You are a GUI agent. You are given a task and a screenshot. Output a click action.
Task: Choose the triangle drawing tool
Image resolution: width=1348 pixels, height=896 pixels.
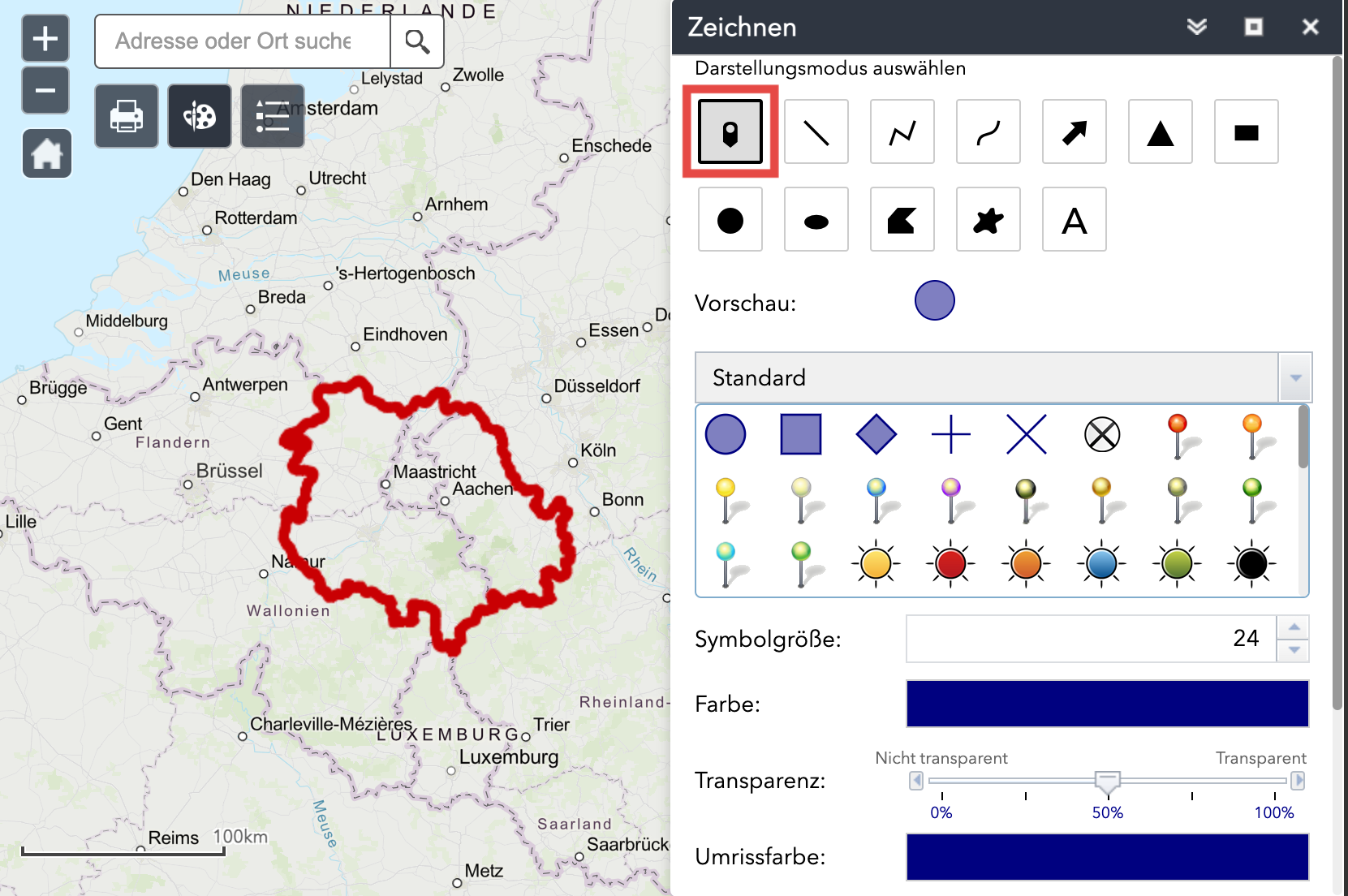click(x=1160, y=132)
